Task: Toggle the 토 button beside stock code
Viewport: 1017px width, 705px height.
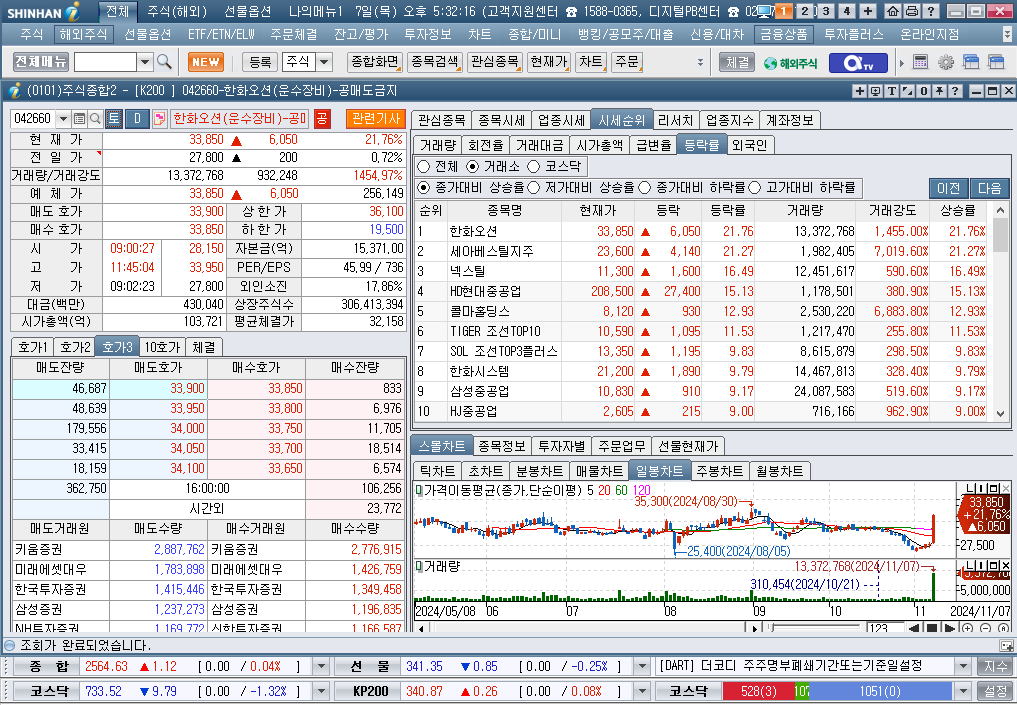Action: coord(114,119)
